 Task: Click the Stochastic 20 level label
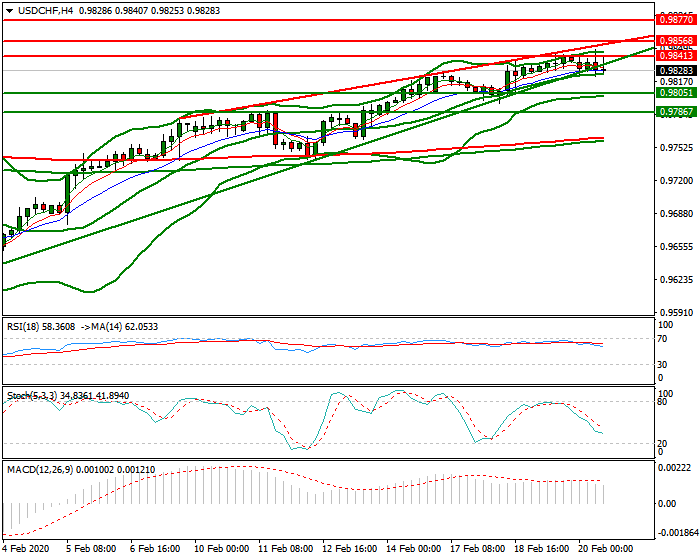tap(662, 443)
